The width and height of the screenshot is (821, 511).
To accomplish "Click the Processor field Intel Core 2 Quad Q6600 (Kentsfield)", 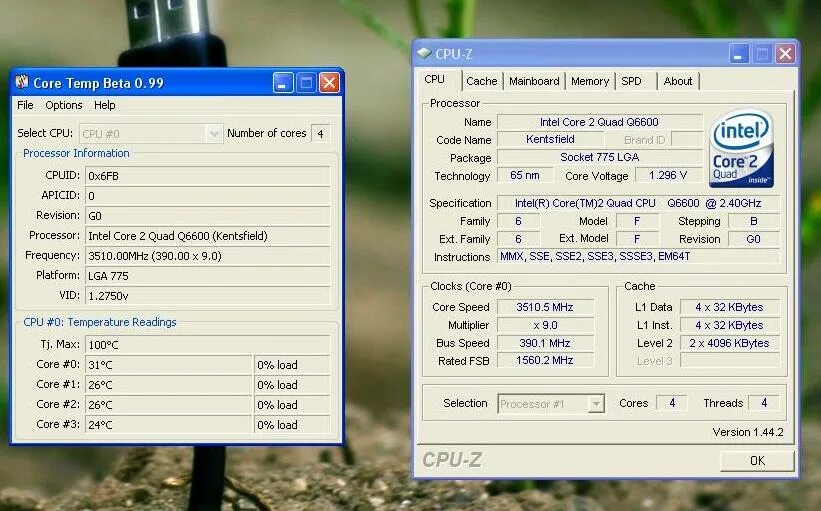I will click(208, 236).
